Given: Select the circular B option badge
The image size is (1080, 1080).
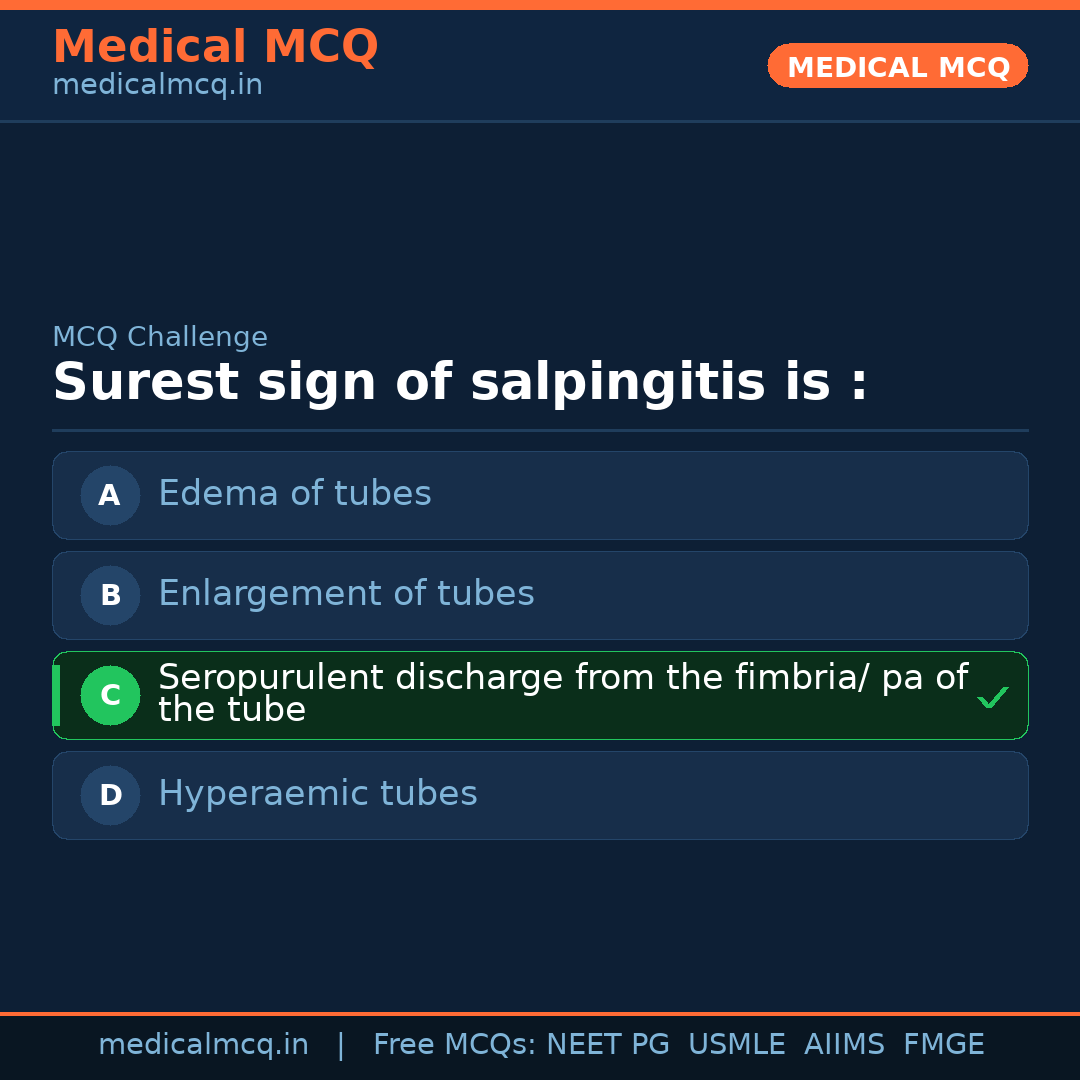Looking at the screenshot, I should (x=110, y=595).
